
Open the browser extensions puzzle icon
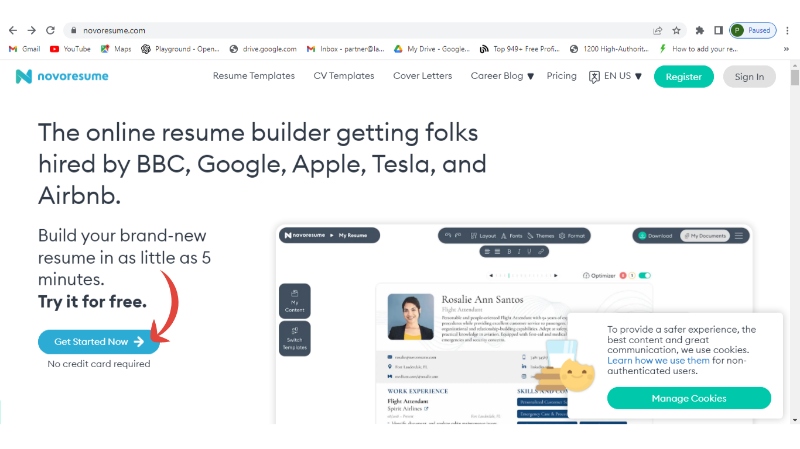click(x=700, y=30)
